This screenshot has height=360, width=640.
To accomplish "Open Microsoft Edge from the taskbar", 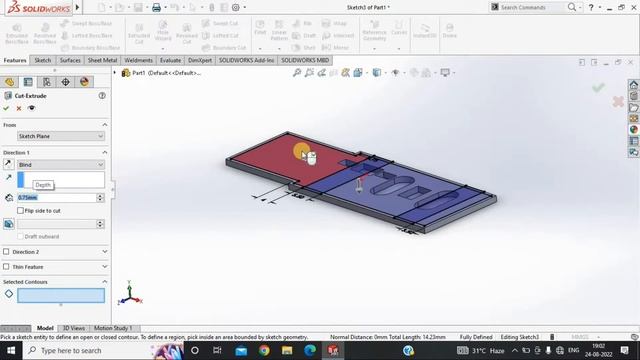I will point(310,351).
